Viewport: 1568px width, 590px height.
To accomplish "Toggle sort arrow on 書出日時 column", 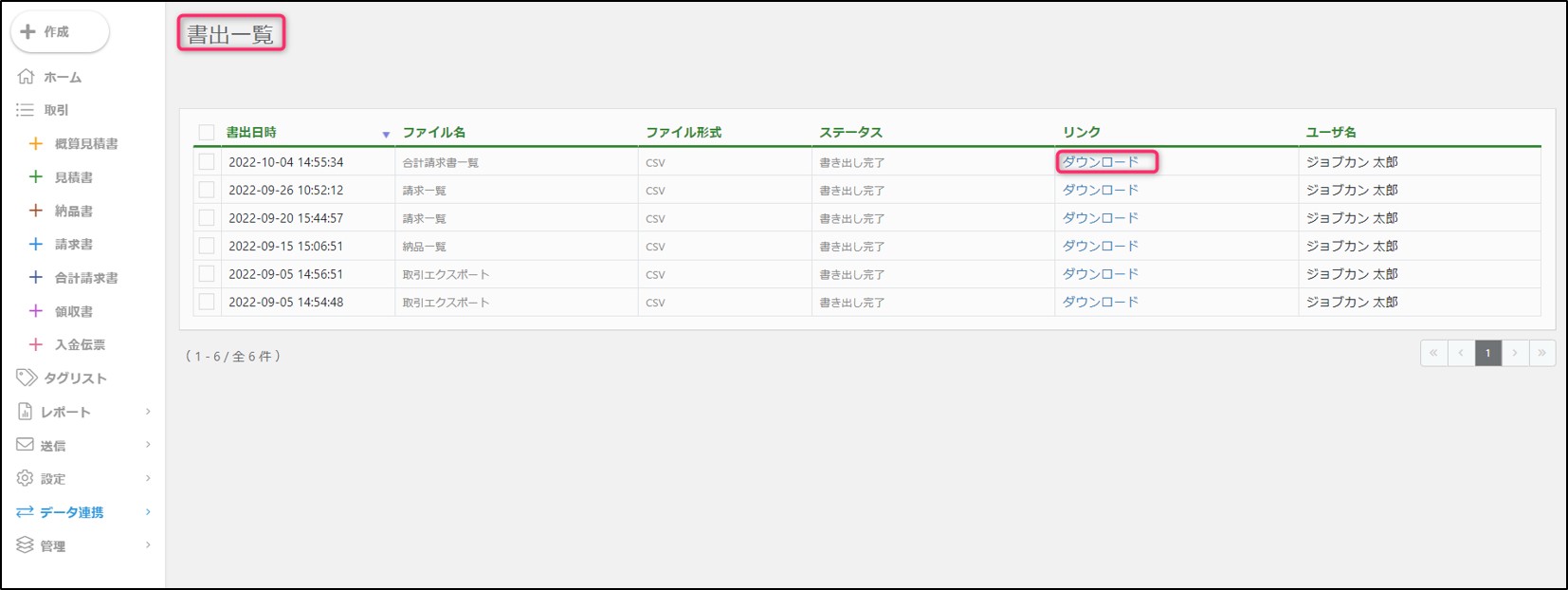I will 386,135.
